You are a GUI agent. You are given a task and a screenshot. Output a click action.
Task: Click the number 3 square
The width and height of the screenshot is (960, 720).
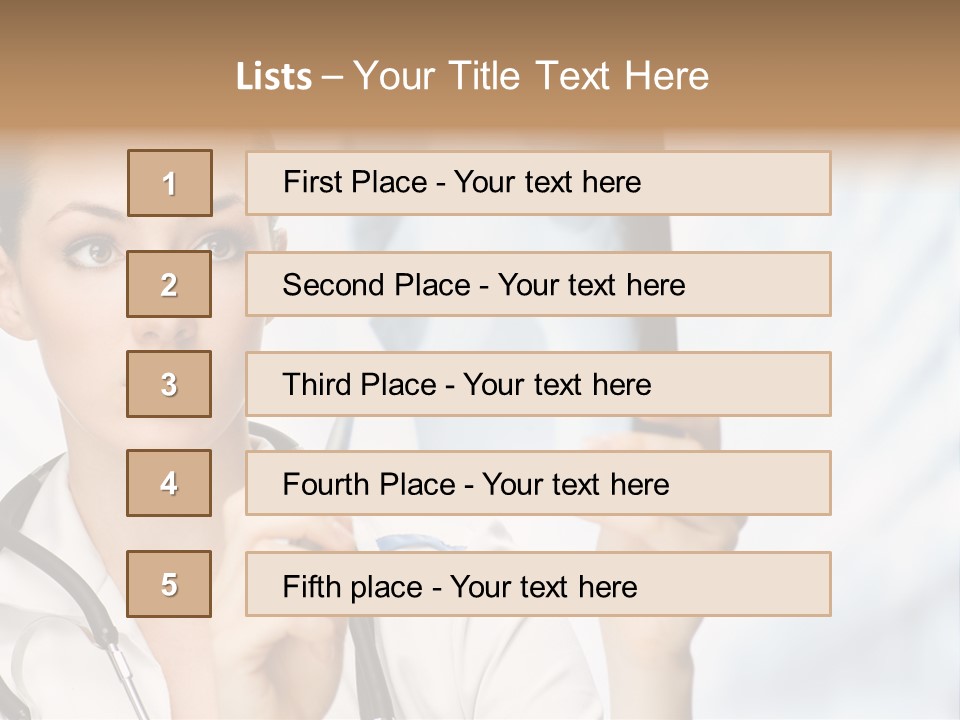pos(169,384)
